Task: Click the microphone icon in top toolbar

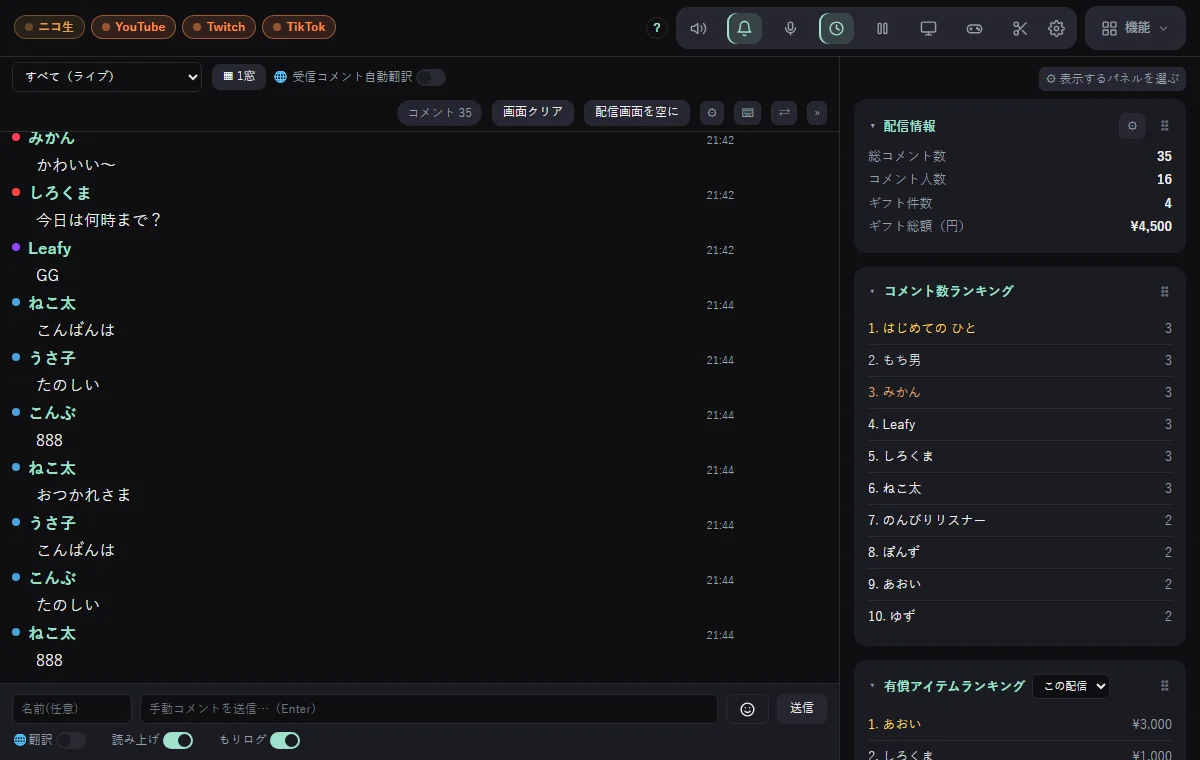Action: tap(790, 28)
